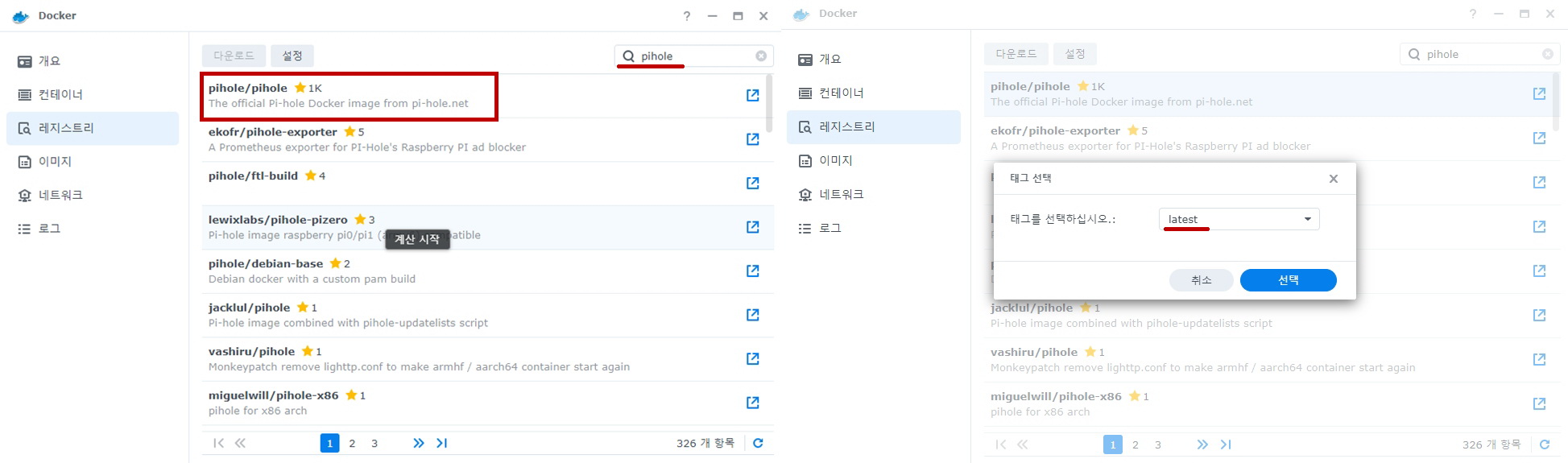Select 레지스트리 in left window sidebar
Image resolution: width=1568 pixels, height=463 pixels.
point(93,128)
